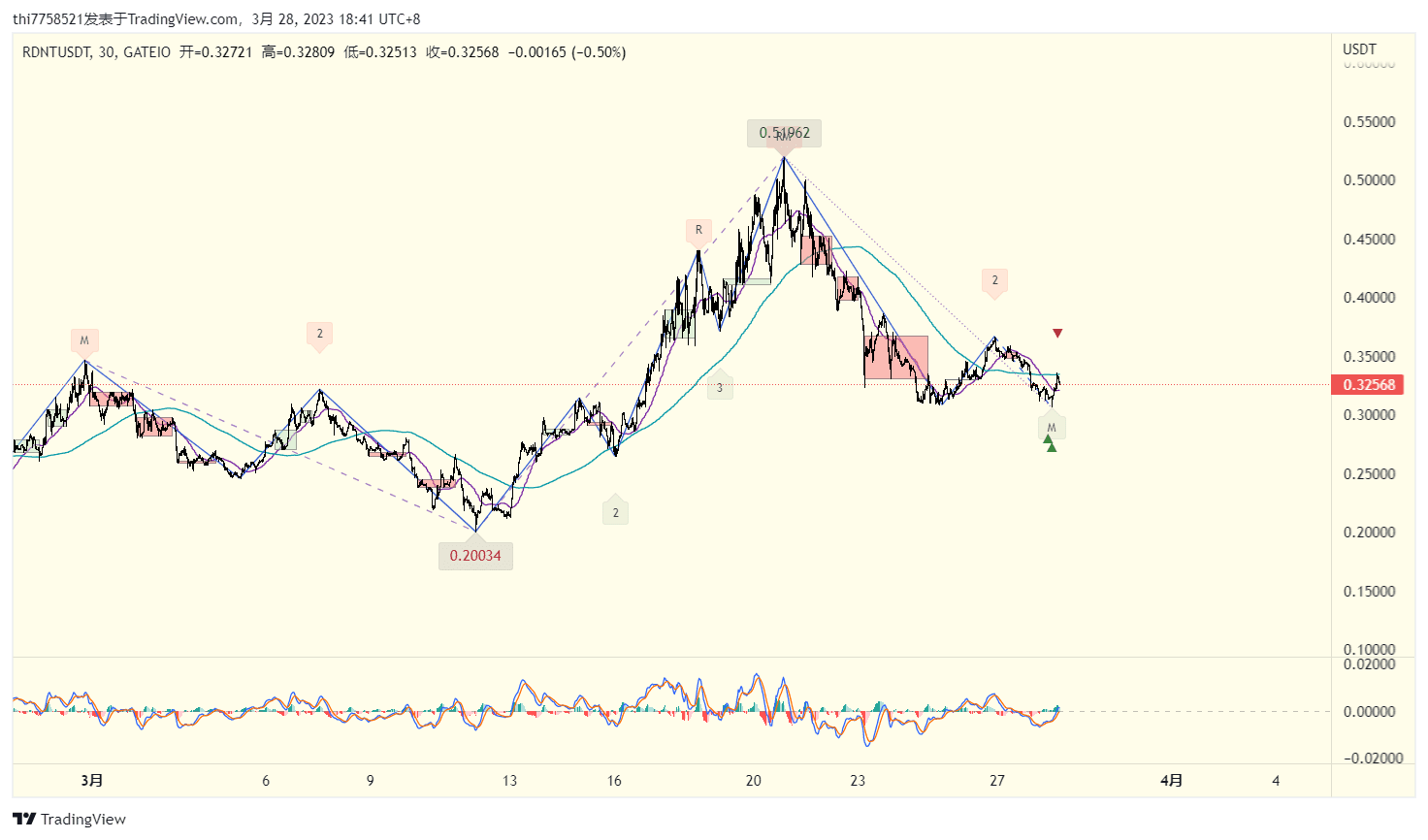Click the TradingView logo at bottom left
The height and width of the screenshot is (840, 1428).
tap(69, 819)
